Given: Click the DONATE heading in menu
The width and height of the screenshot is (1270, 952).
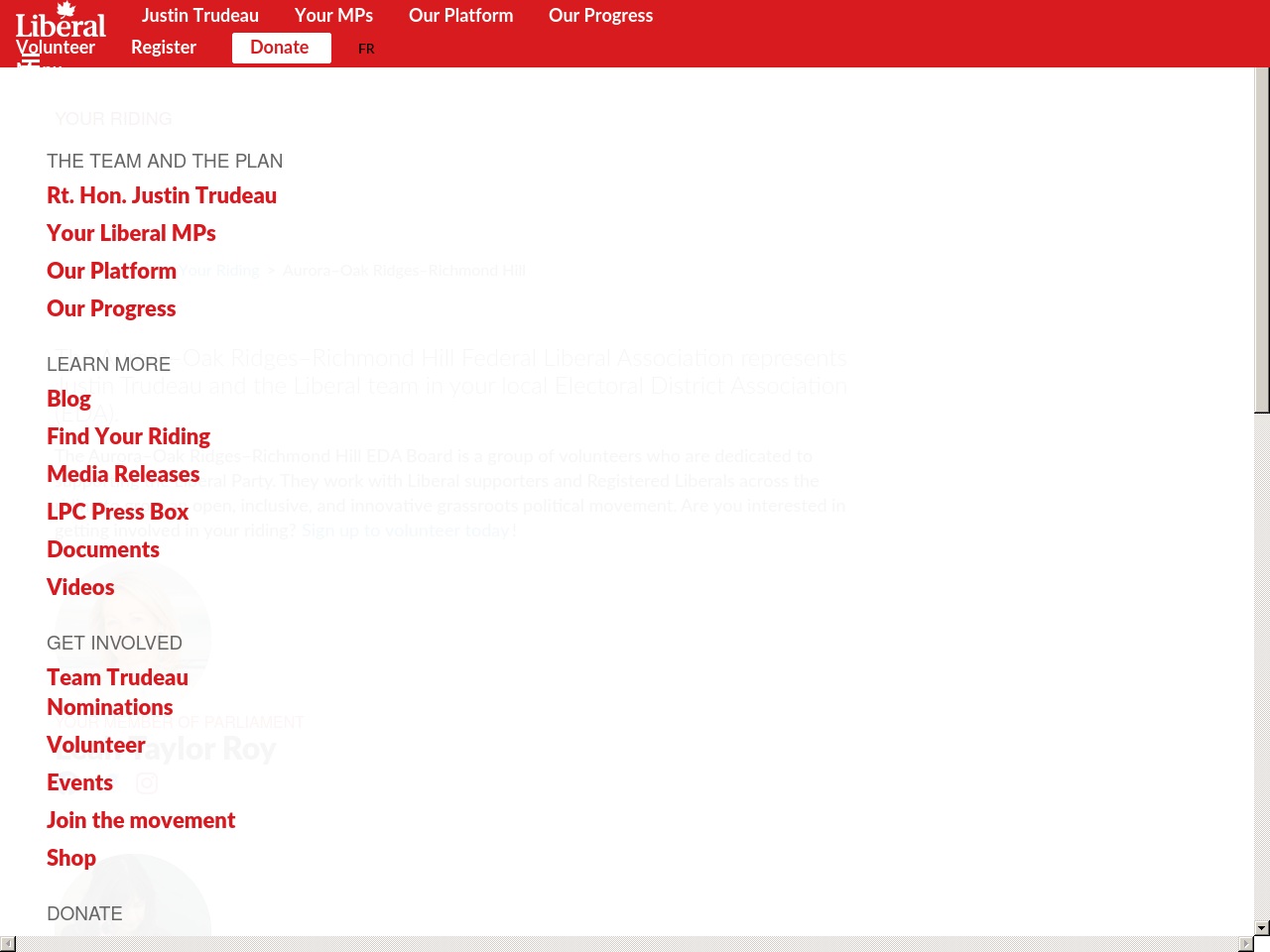Looking at the screenshot, I should pyautogui.click(x=84, y=913).
